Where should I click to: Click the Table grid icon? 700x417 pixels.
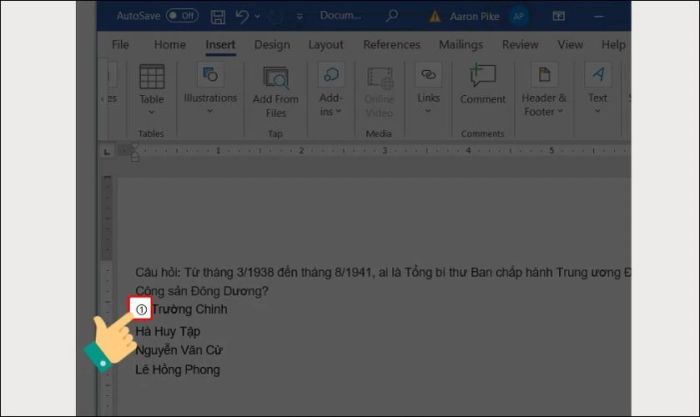click(152, 77)
